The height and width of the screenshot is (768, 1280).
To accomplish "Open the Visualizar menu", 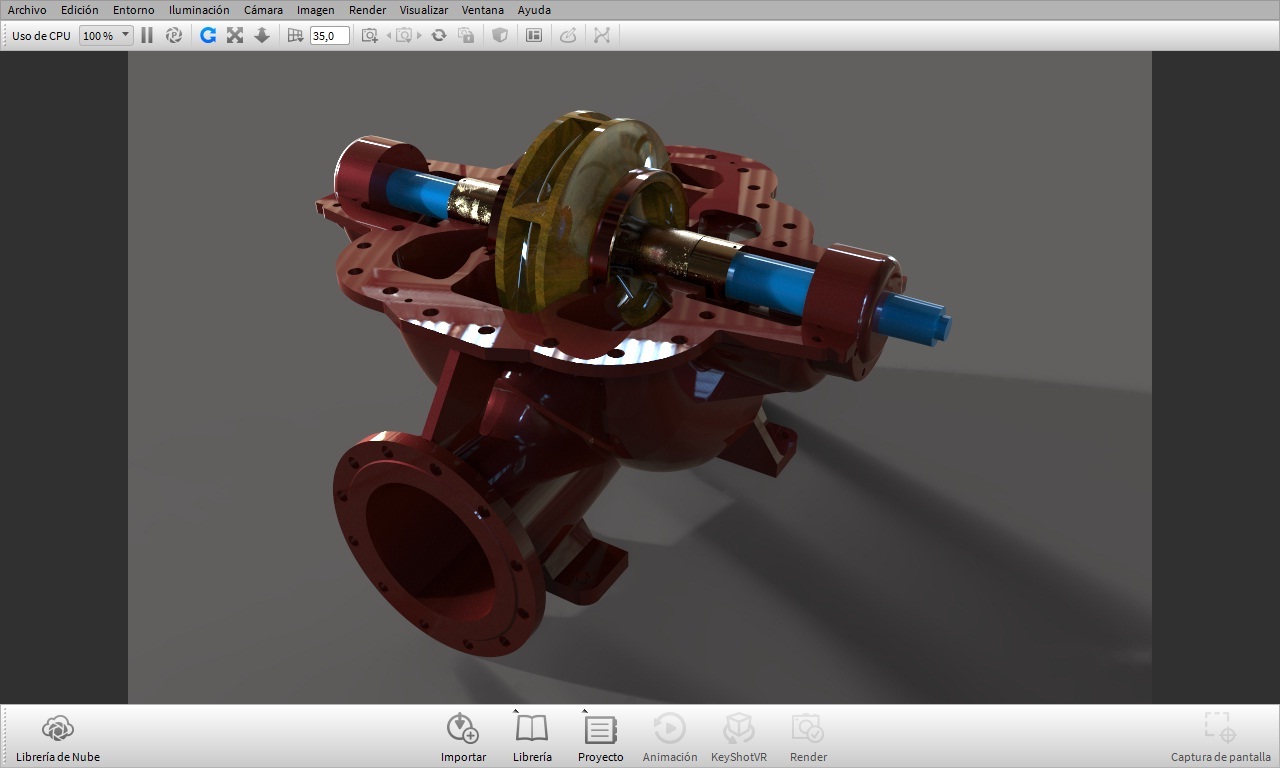I will click(x=424, y=10).
